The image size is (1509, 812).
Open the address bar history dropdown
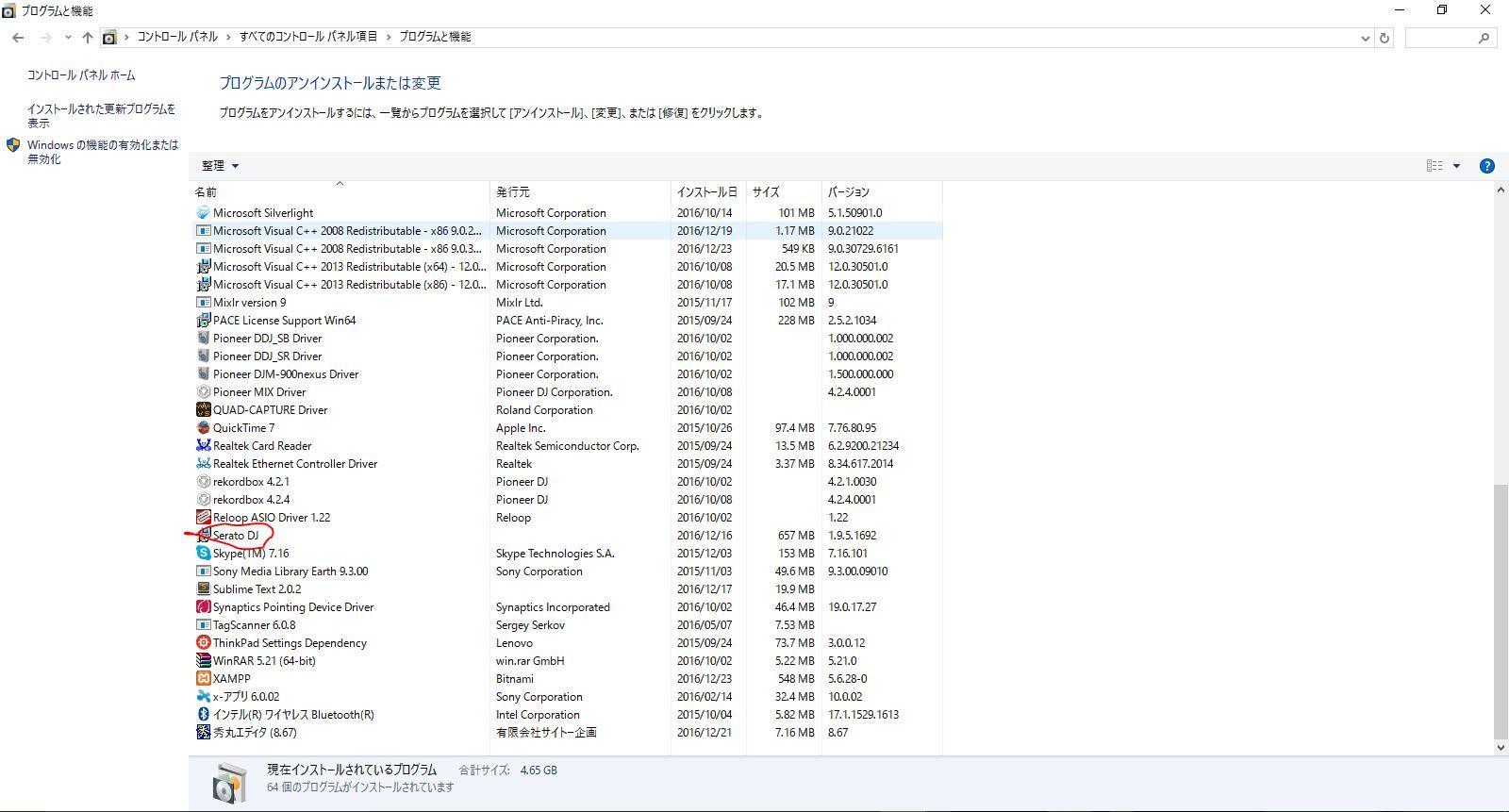(x=1365, y=38)
